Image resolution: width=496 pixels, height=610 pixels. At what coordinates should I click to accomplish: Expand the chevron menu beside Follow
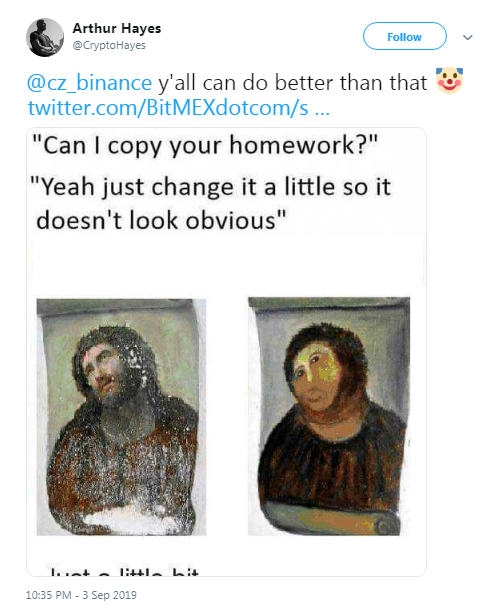(467, 37)
